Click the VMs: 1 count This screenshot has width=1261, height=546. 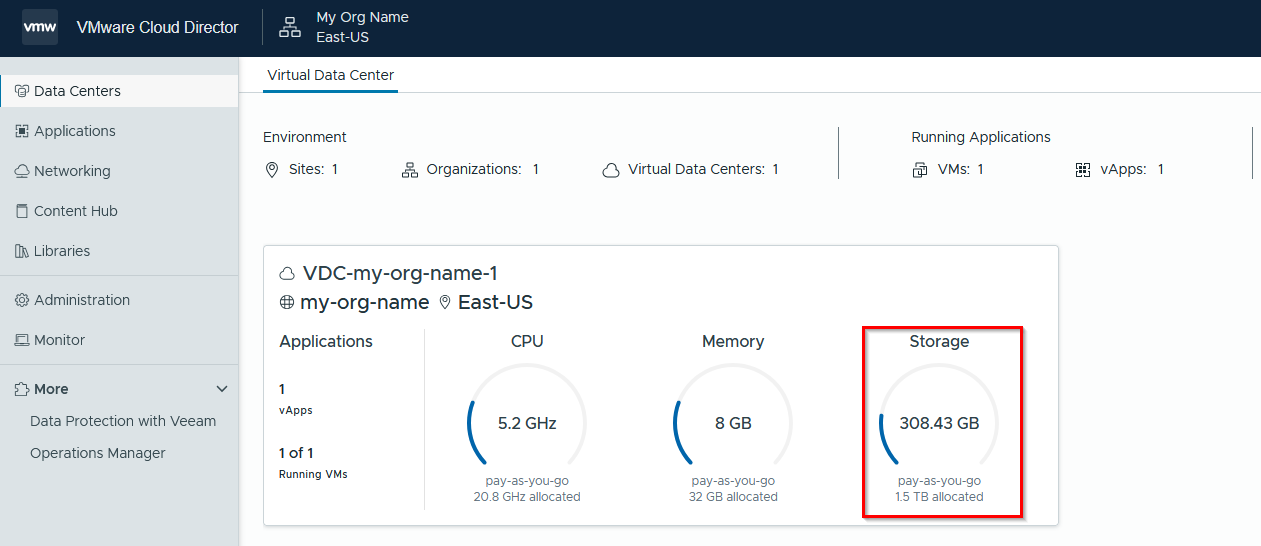(x=960, y=169)
